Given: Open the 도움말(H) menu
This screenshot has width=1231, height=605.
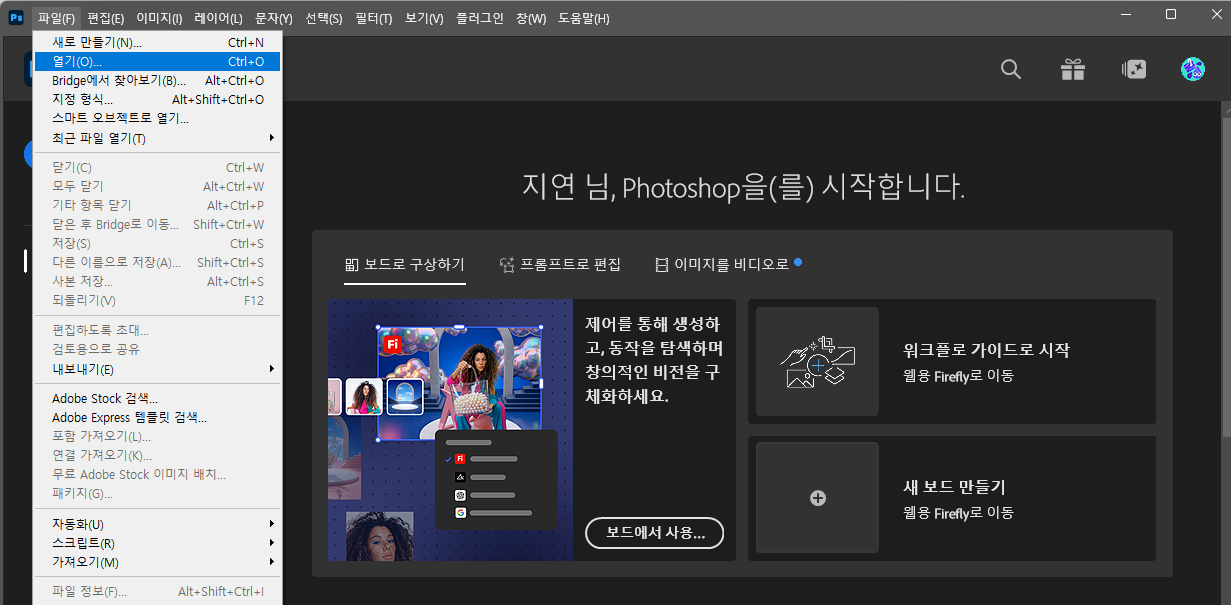Looking at the screenshot, I should (584, 19).
